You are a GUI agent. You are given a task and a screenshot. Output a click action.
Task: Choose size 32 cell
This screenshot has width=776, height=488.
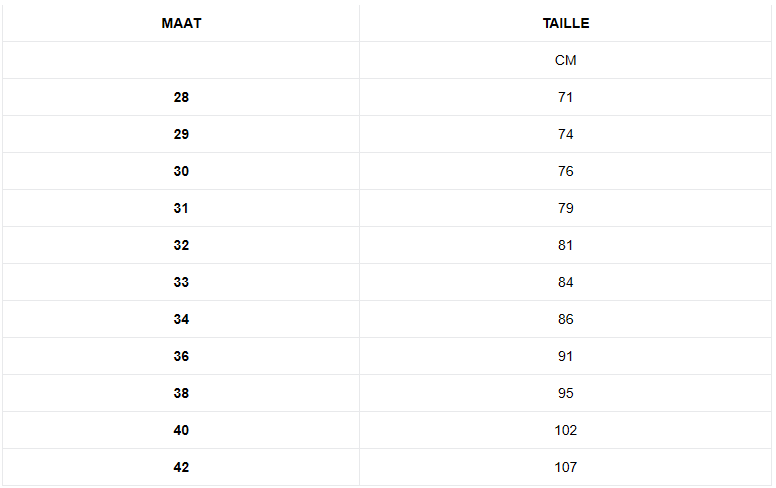tap(181, 245)
